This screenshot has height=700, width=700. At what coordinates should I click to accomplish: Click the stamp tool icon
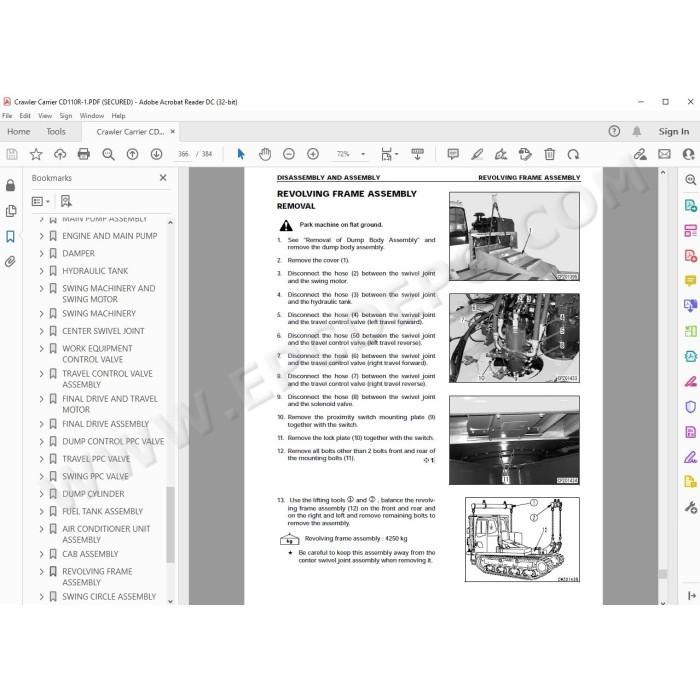coord(525,154)
